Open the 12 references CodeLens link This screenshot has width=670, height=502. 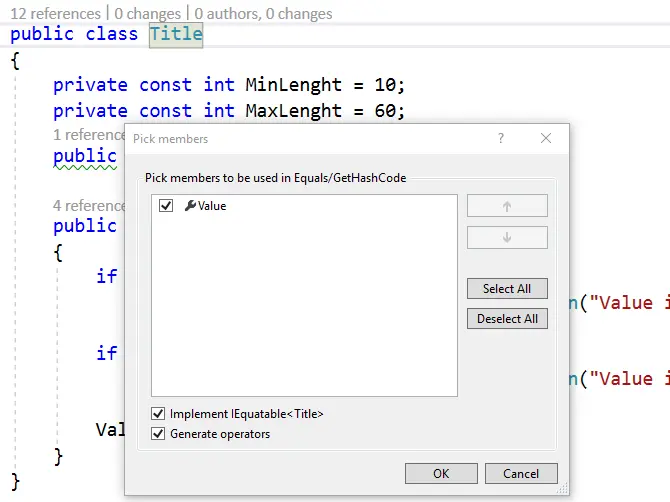coord(56,14)
